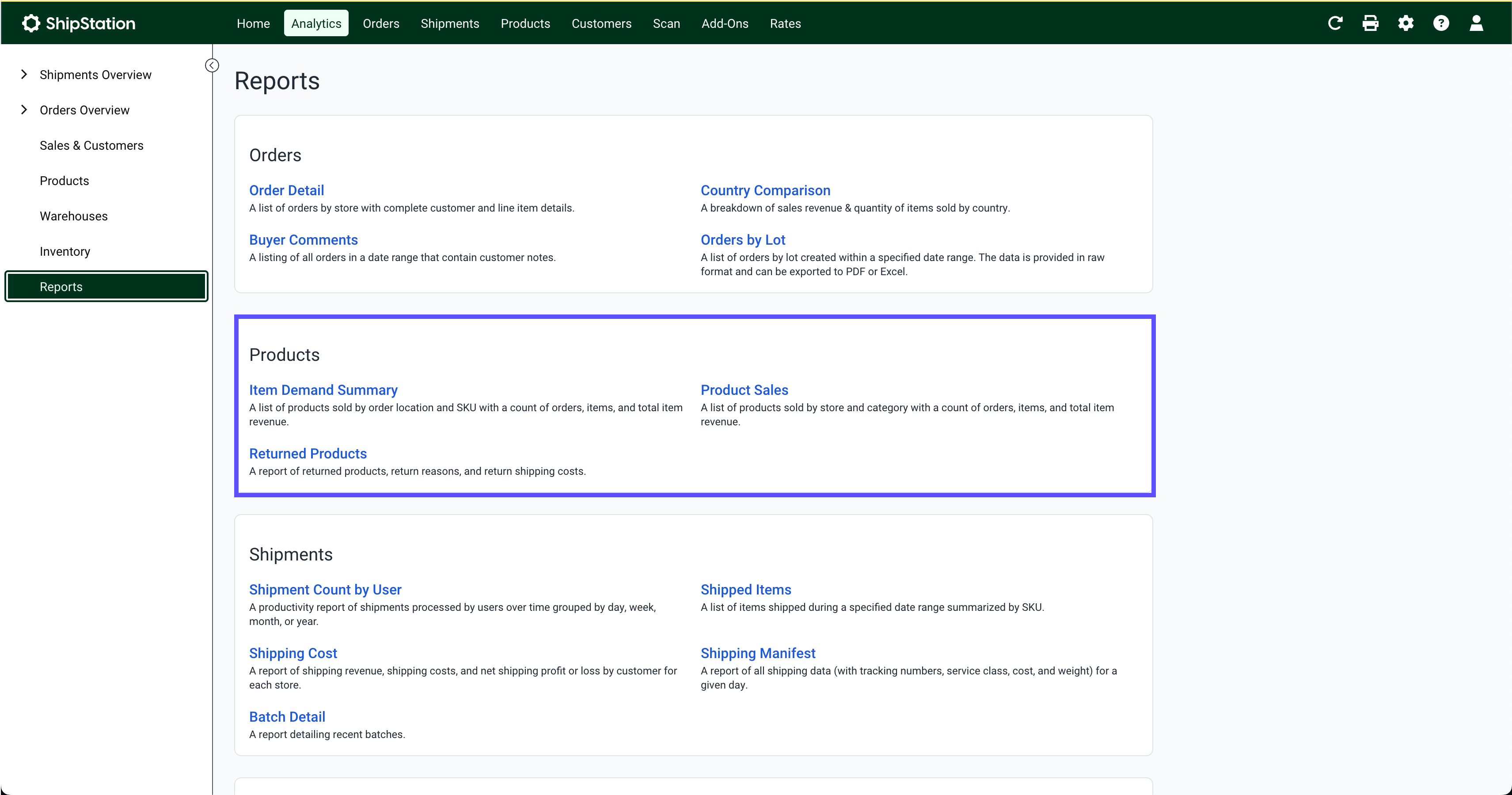
Task: Open the Order Detail report link
Action: click(x=286, y=190)
